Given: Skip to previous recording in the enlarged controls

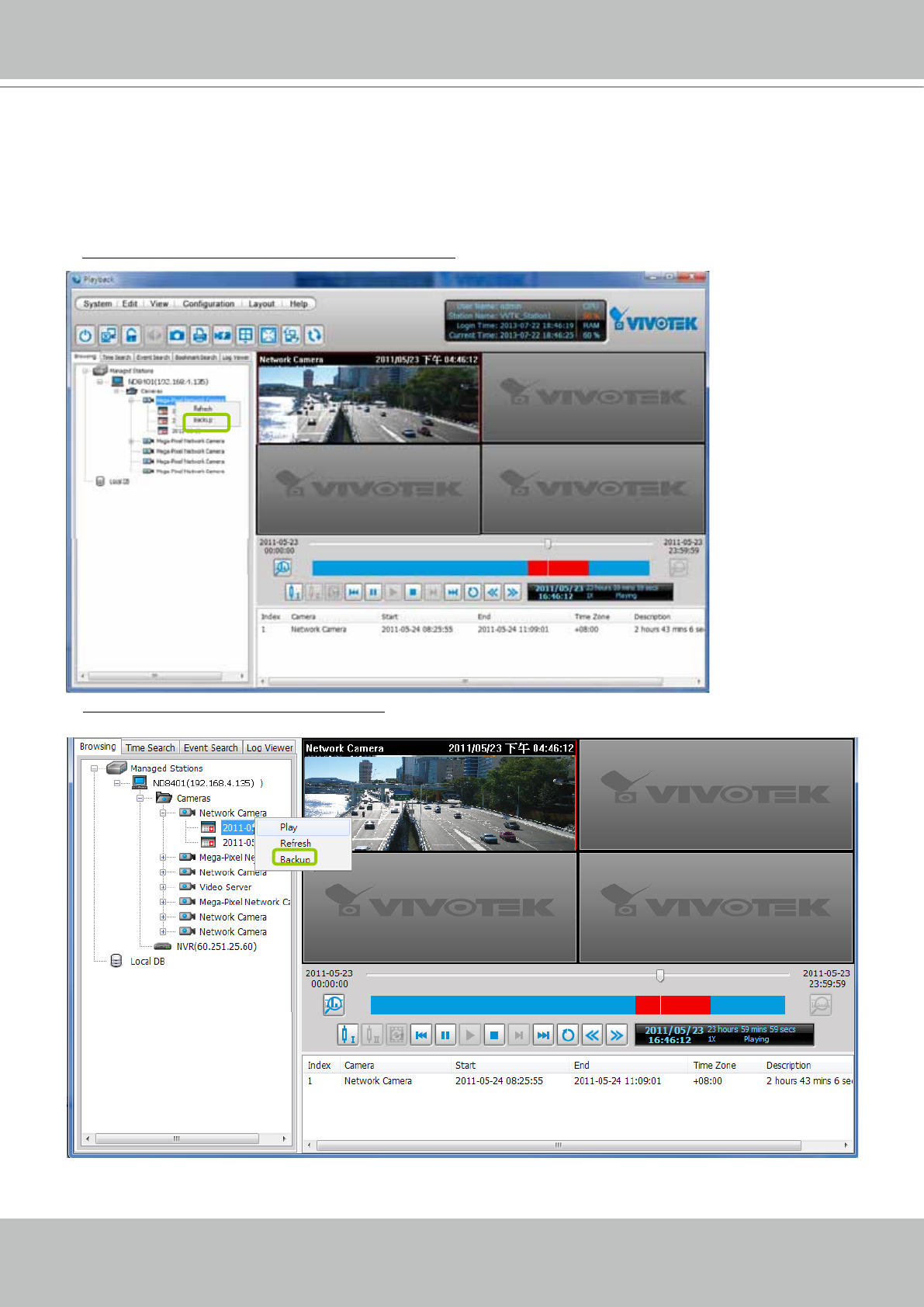Looking at the screenshot, I should pos(421,1035).
